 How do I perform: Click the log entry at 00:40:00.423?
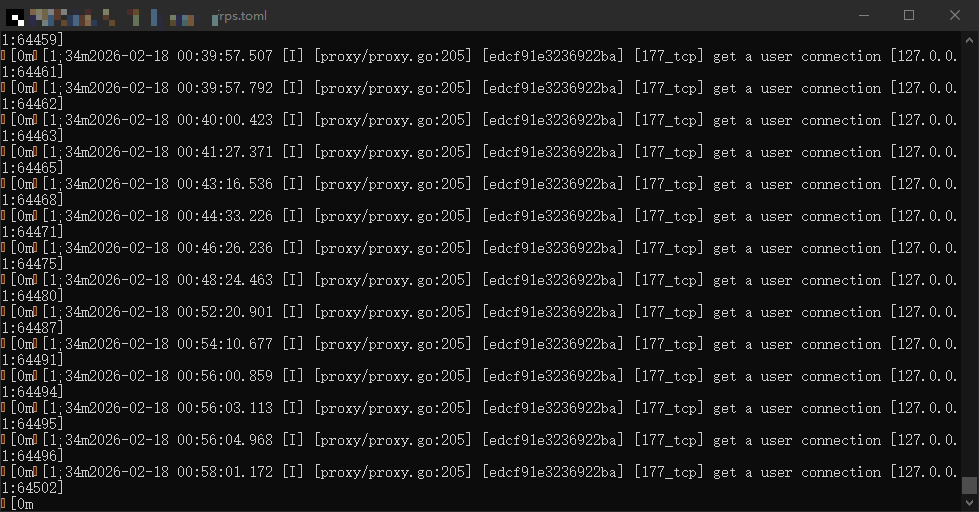click(480, 120)
